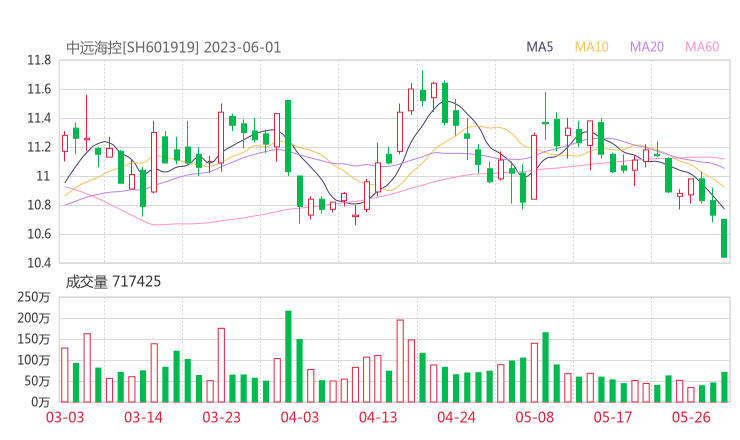Viewport: 740px width, 440px height.
Task: Click the 250万 volume axis label
Action: 34,297
